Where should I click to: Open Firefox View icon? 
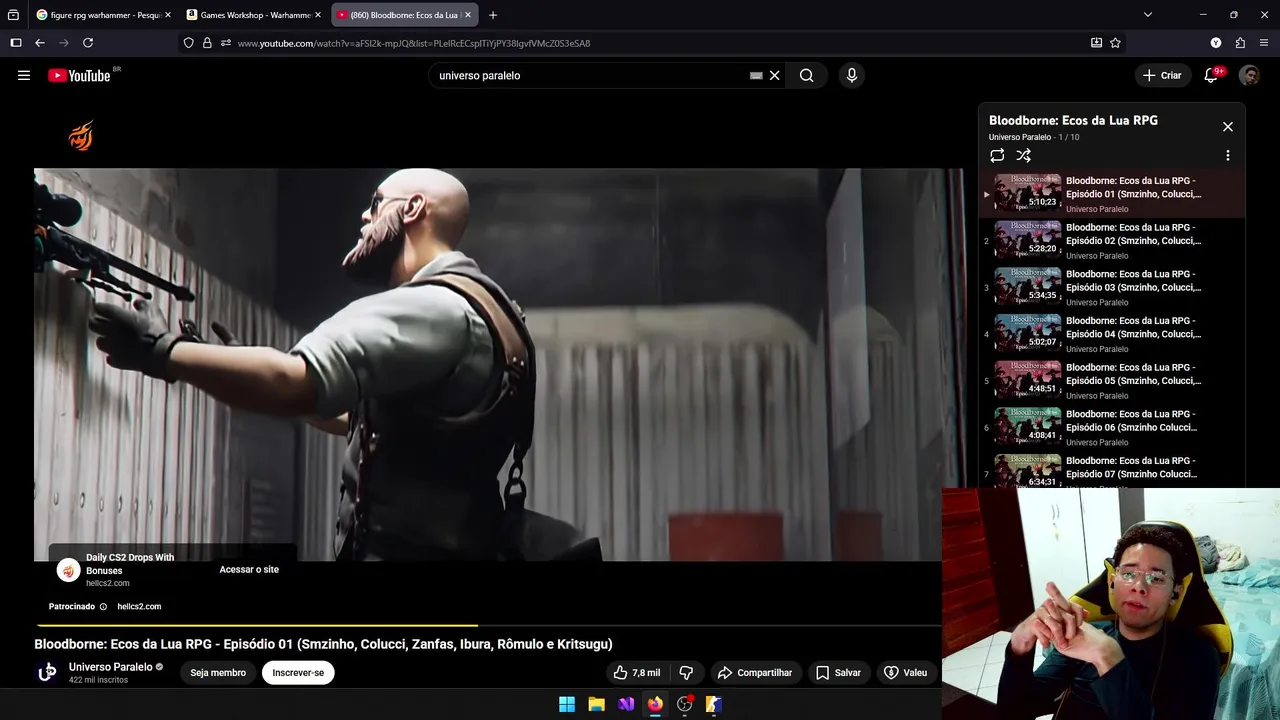[x=13, y=15]
